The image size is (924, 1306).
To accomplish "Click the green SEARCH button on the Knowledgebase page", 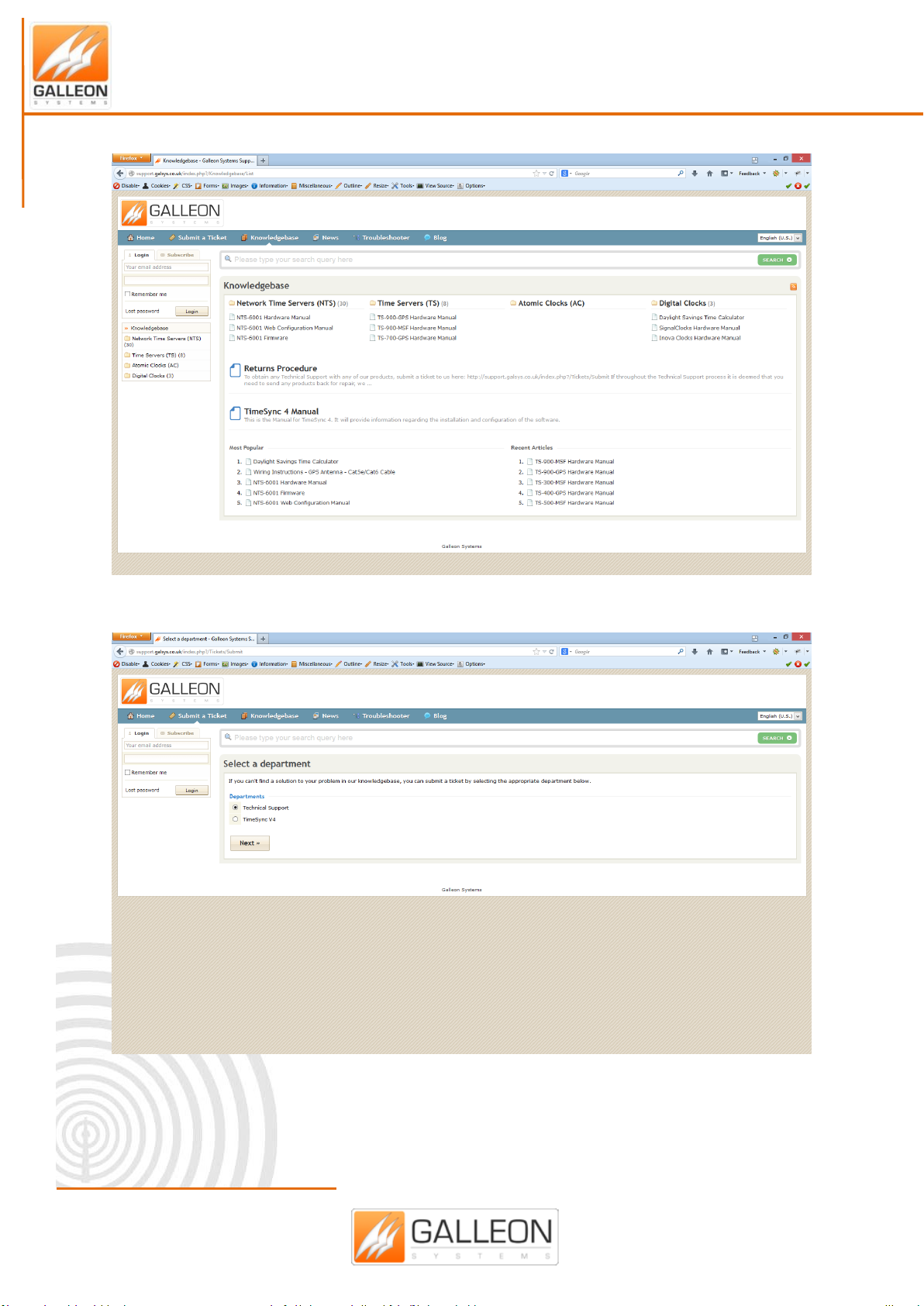I will click(x=777, y=260).
